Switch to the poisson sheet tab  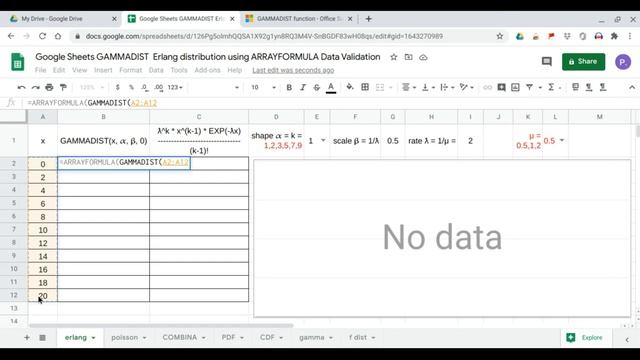[124, 338]
